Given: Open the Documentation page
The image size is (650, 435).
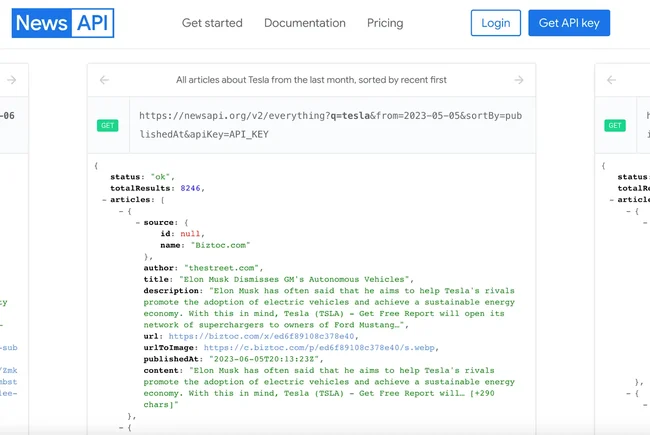Looking at the screenshot, I should [x=305, y=23].
